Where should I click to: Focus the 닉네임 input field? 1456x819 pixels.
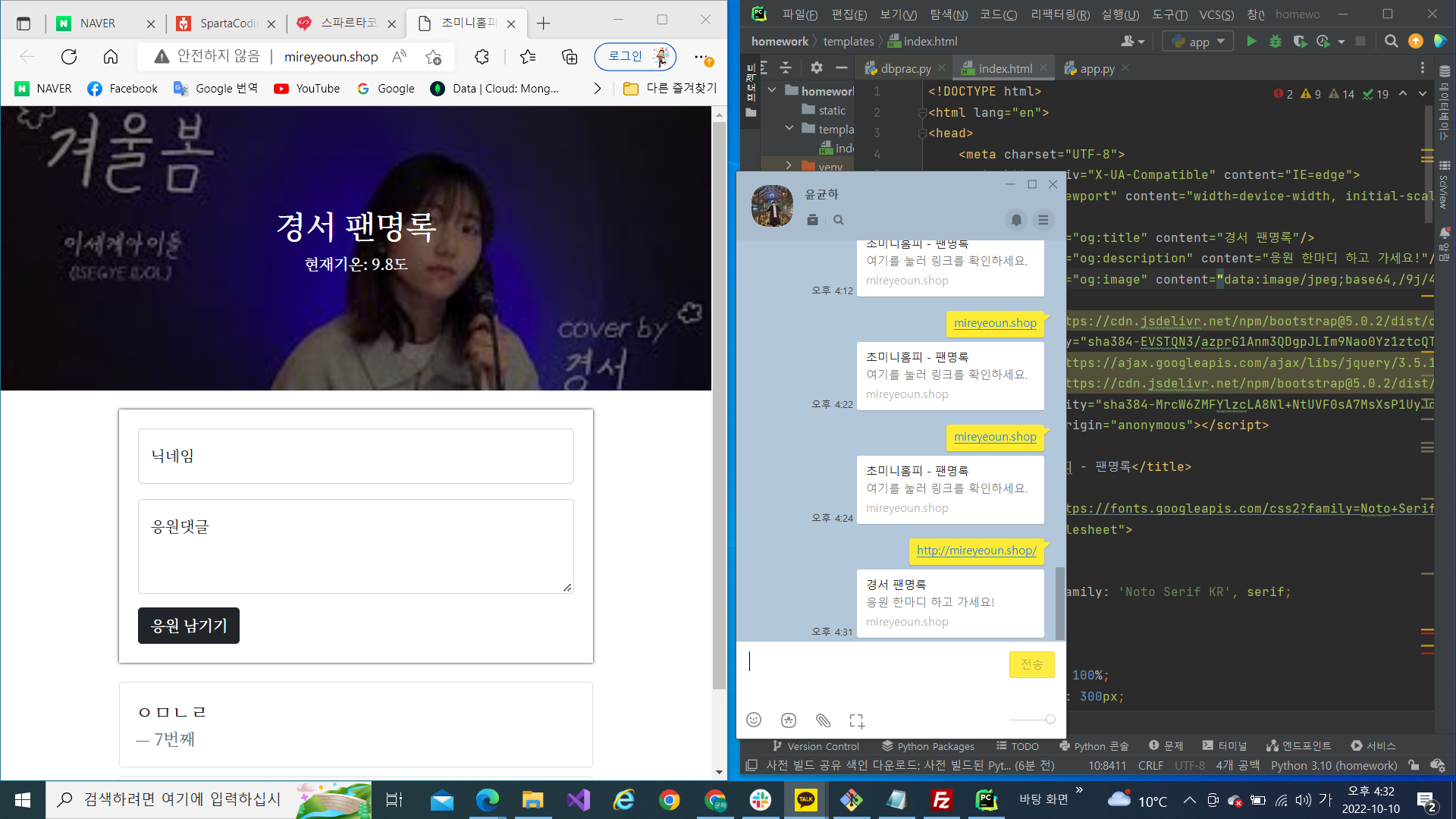click(356, 456)
